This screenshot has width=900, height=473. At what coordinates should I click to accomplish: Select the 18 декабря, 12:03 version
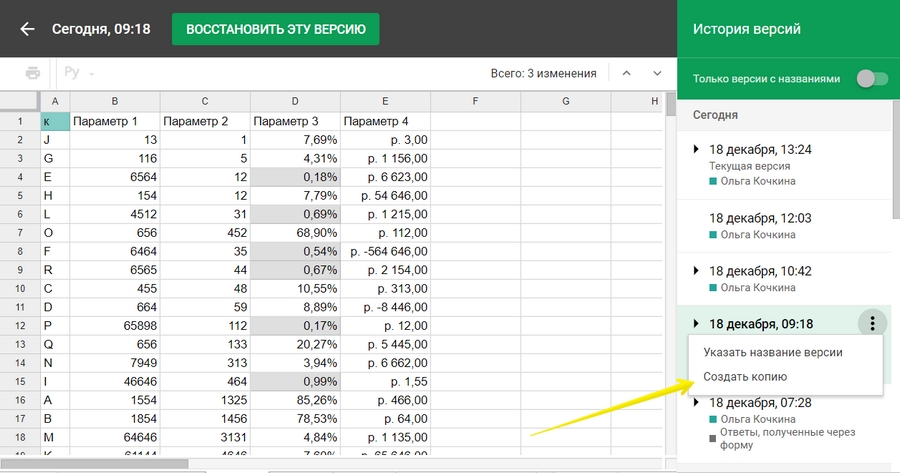point(760,218)
